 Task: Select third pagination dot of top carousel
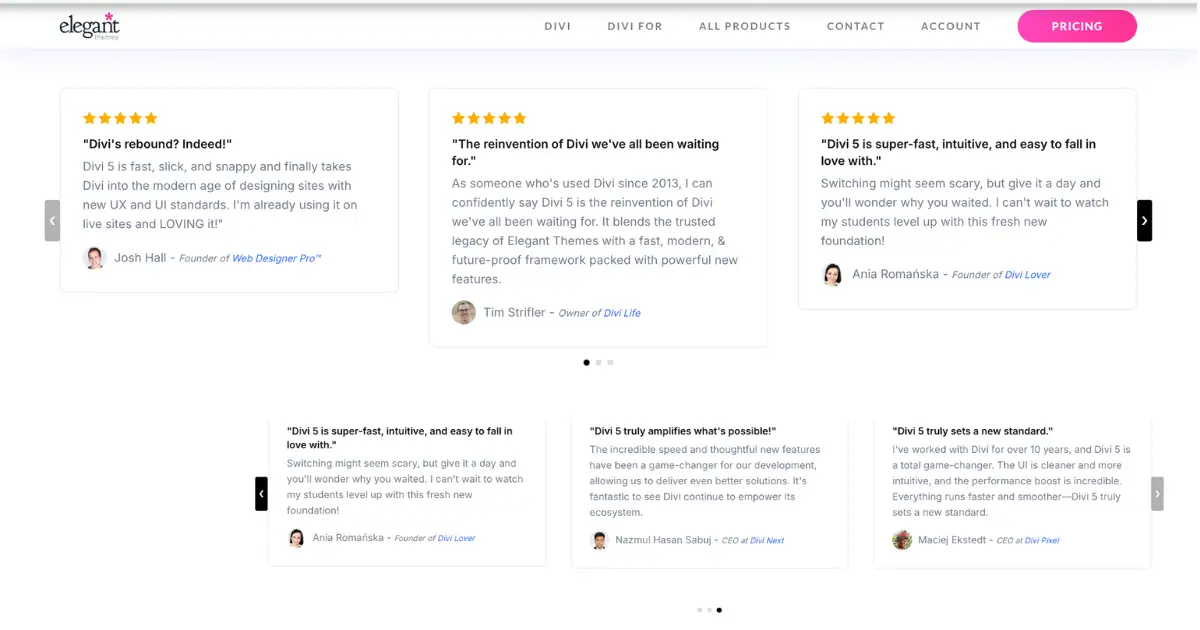(x=610, y=362)
